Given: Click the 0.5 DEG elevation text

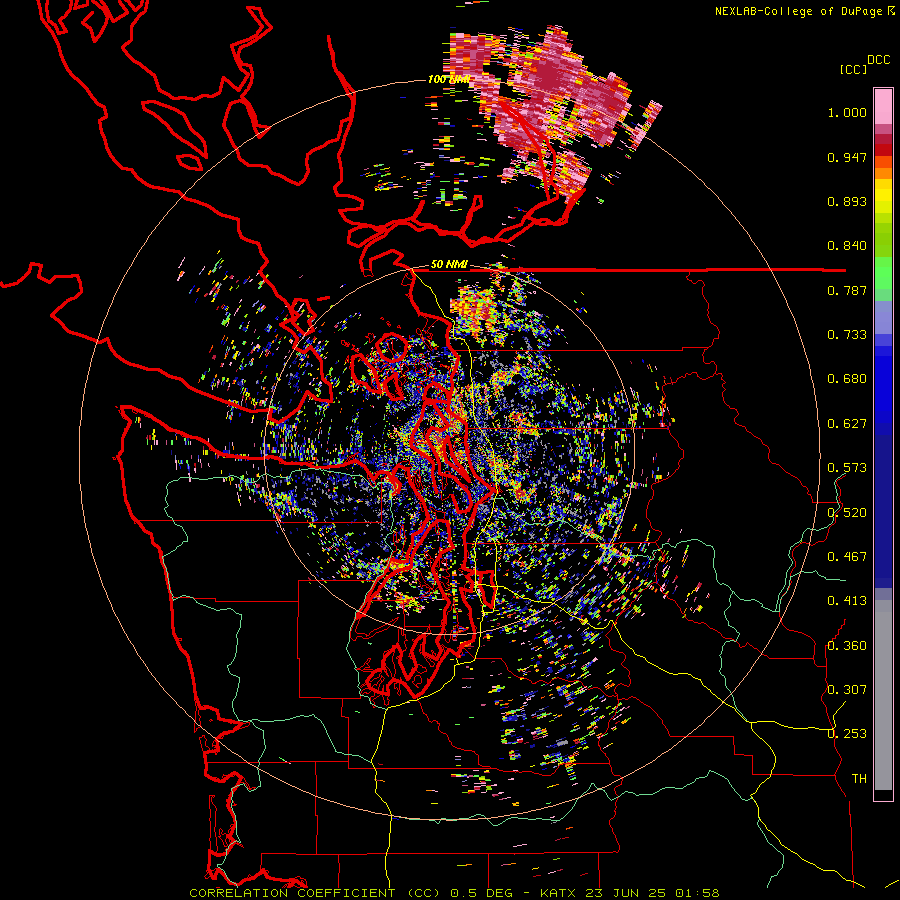Looking at the screenshot, I should 482,893.
